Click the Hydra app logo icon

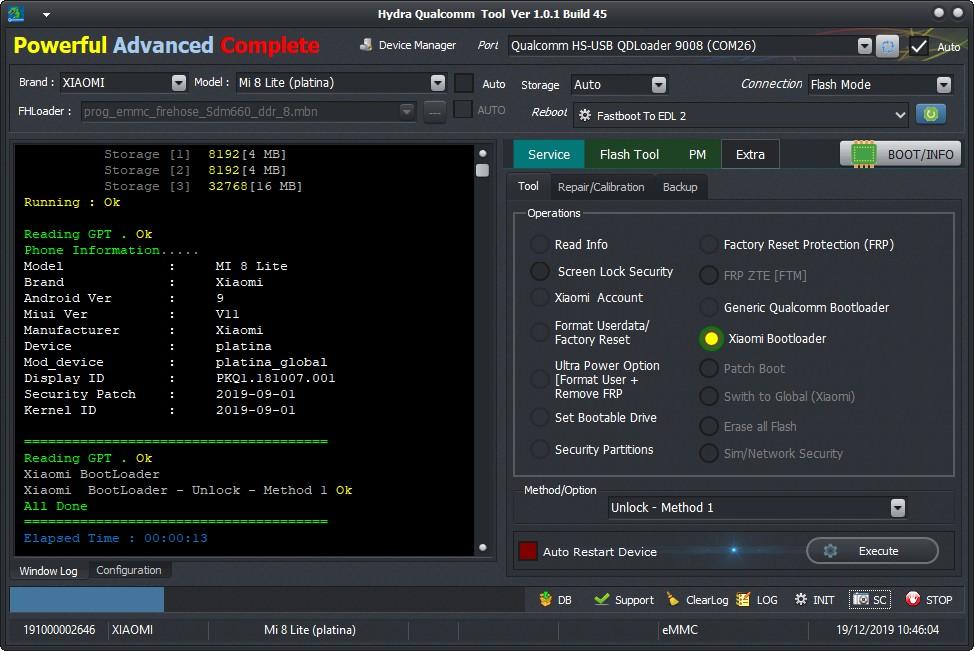pyautogui.click(x=16, y=13)
